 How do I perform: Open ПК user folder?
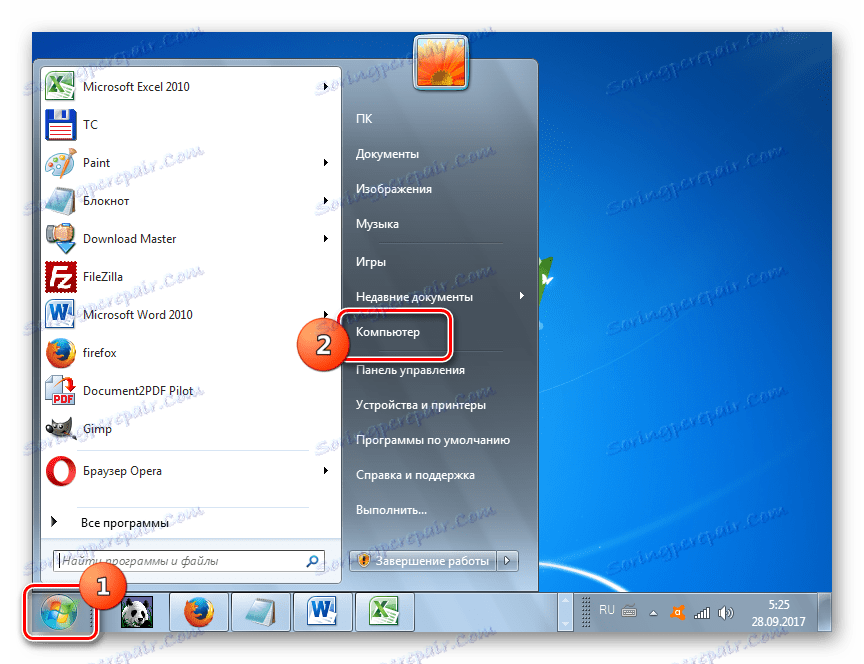(364, 119)
